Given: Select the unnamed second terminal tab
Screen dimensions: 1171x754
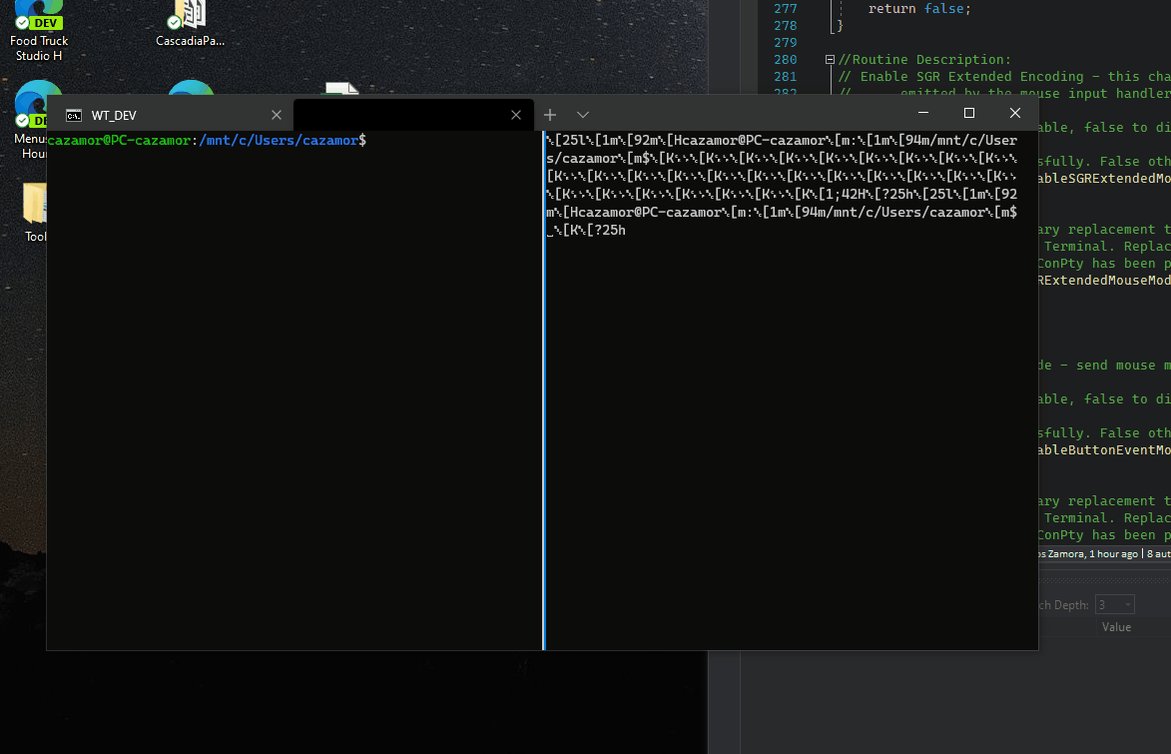Looking at the screenshot, I should point(410,114).
